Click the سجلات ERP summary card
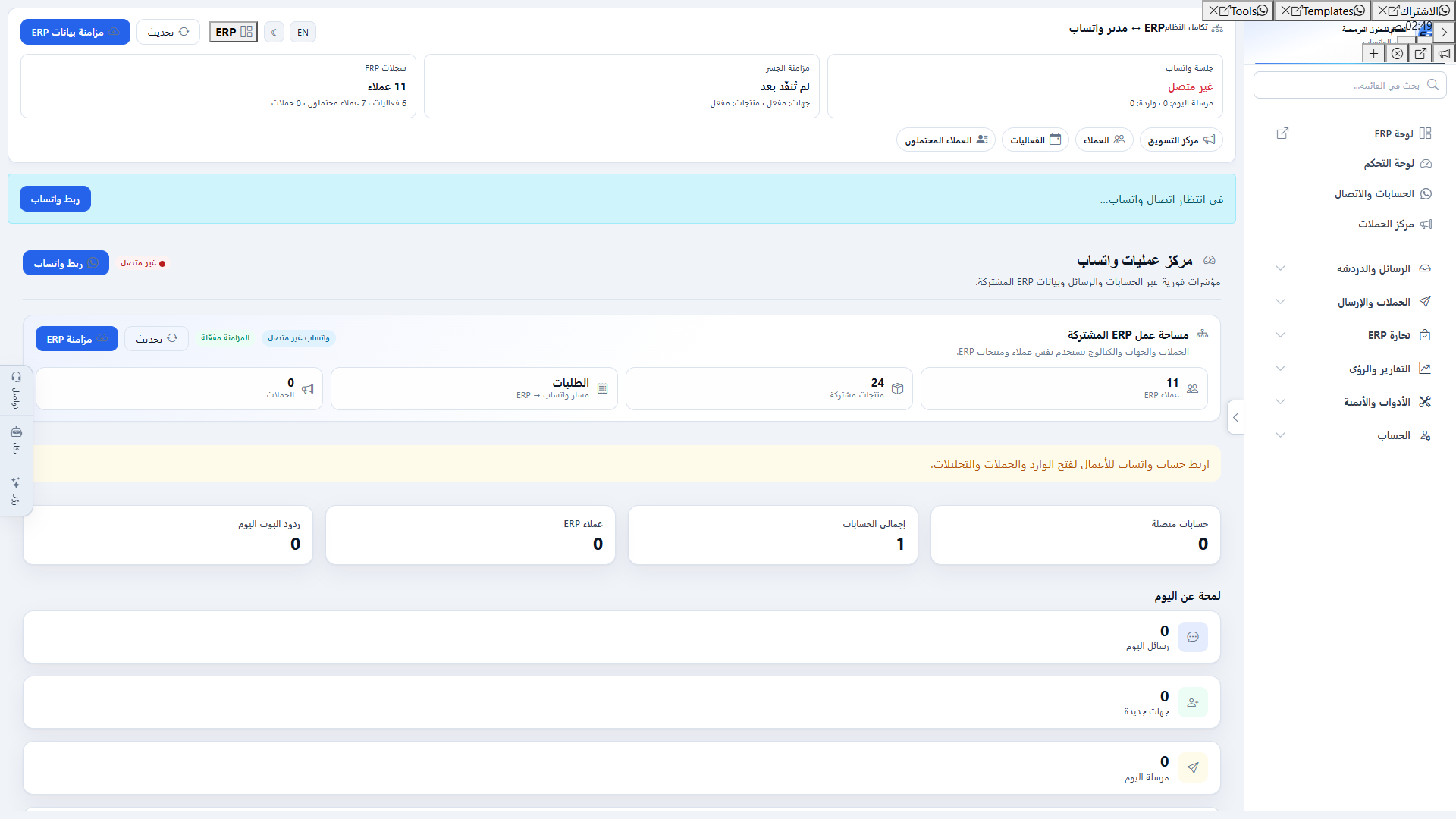The height and width of the screenshot is (819, 1456). coord(218,86)
